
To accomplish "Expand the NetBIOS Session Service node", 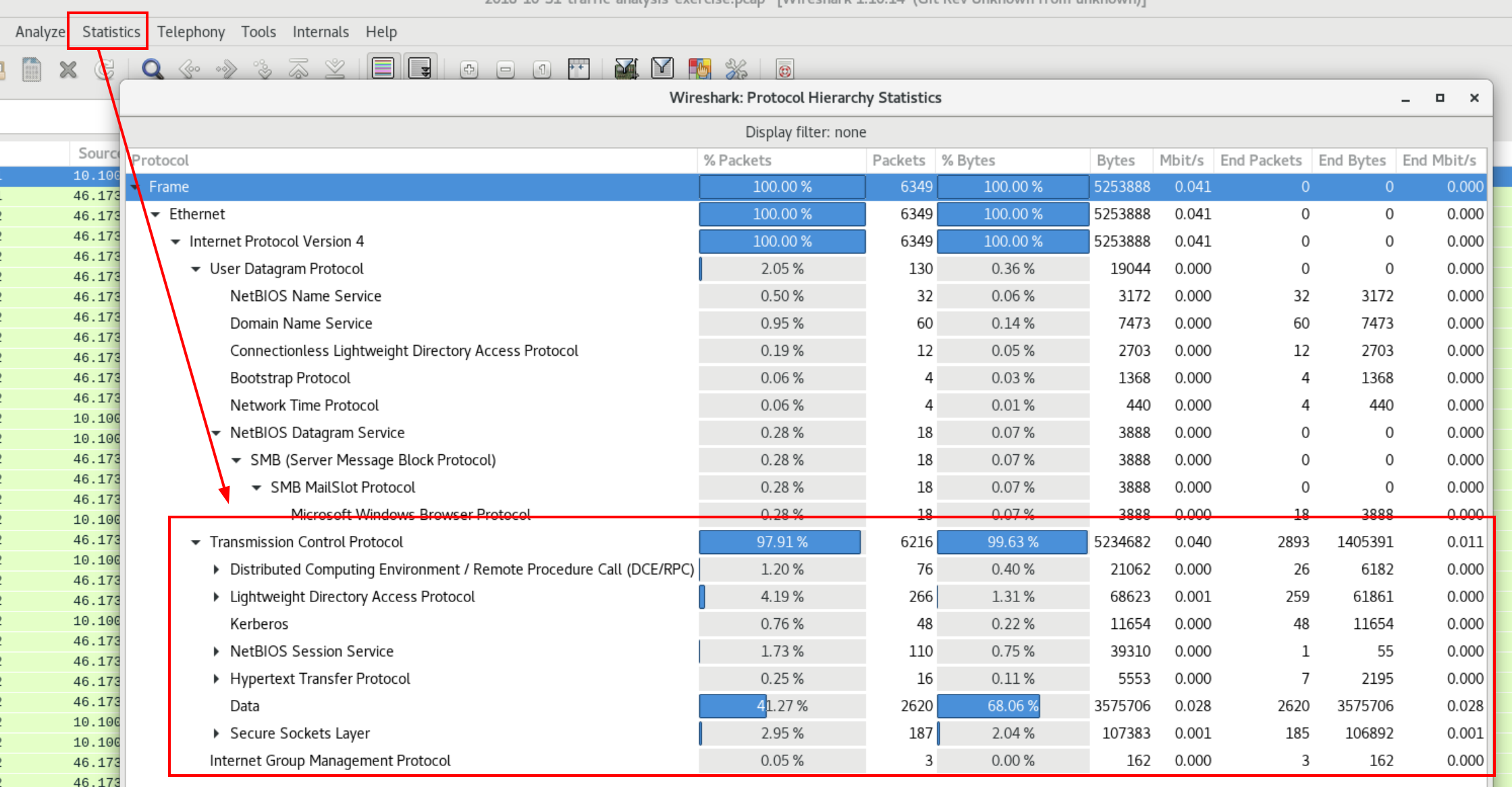I will tap(216, 651).
